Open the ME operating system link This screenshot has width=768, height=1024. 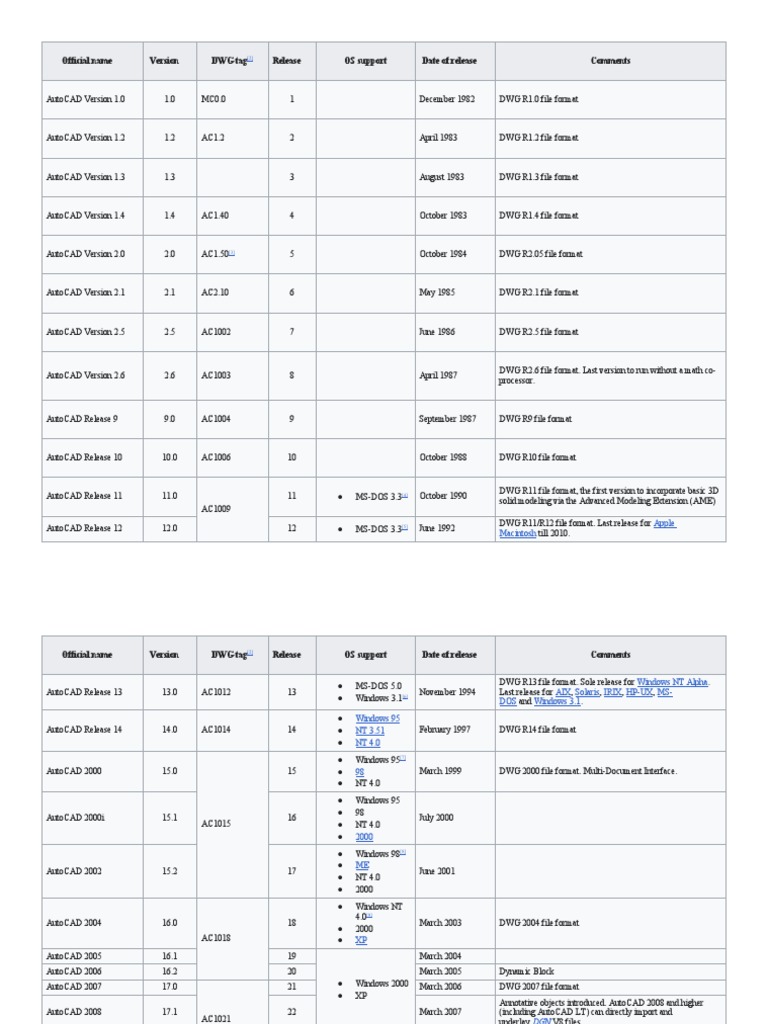[x=362, y=865]
